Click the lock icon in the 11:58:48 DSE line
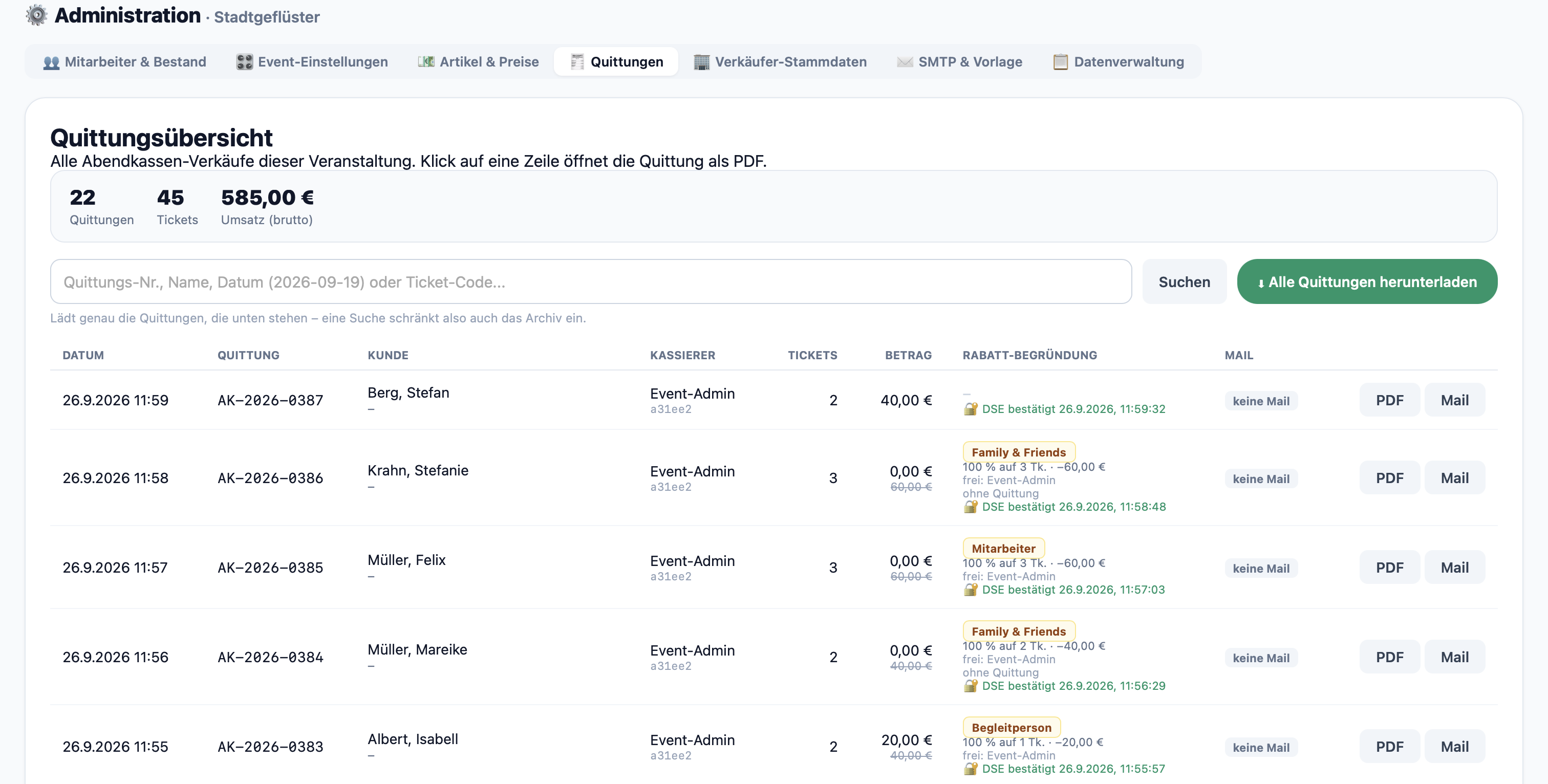The width and height of the screenshot is (1548, 784). pyautogui.click(x=971, y=507)
